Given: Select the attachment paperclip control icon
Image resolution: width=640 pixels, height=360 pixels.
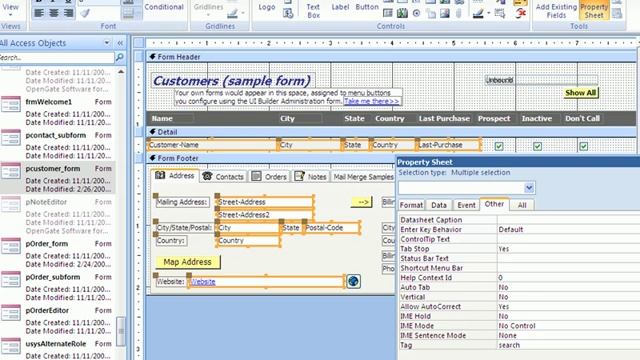Looking at the screenshot, I should [458, 13].
